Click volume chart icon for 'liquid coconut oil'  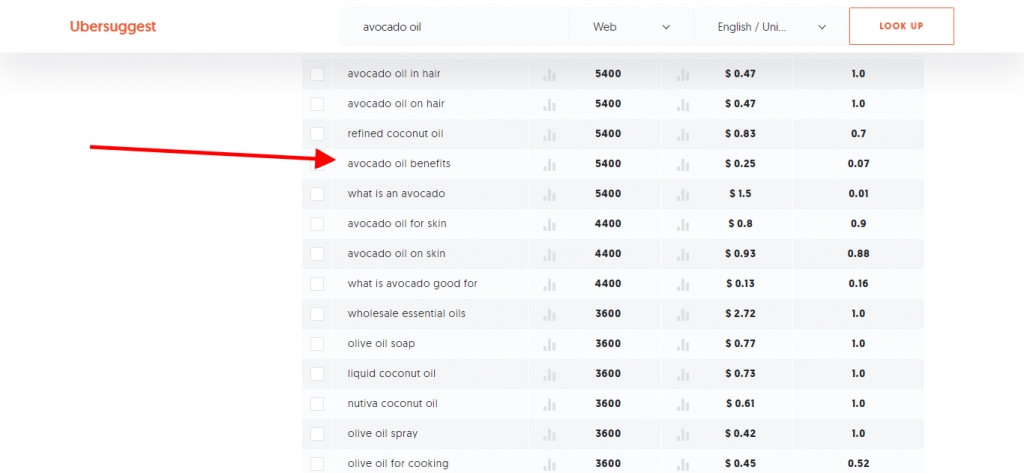click(549, 374)
